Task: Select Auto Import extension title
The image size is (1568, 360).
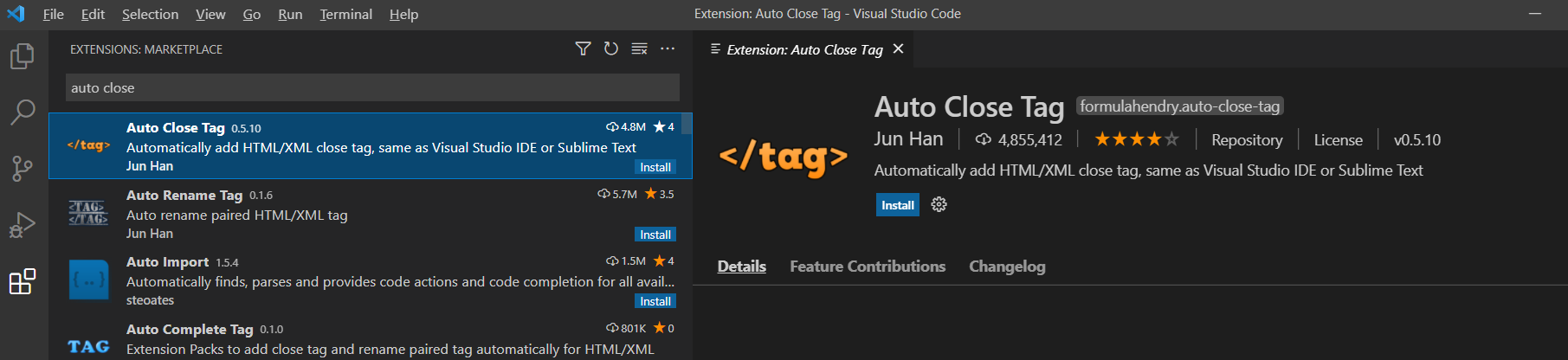Action: (x=167, y=261)
